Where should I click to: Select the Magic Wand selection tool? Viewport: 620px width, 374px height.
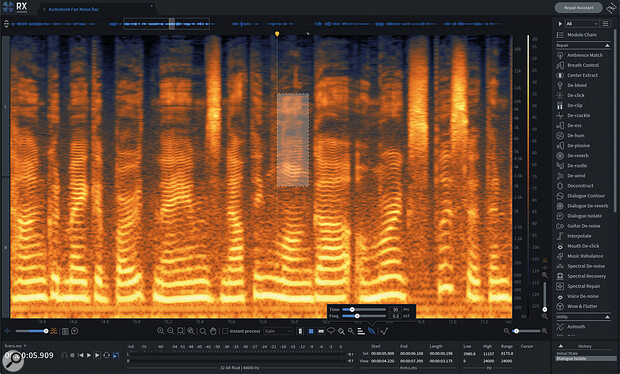[x=351, y=331]
